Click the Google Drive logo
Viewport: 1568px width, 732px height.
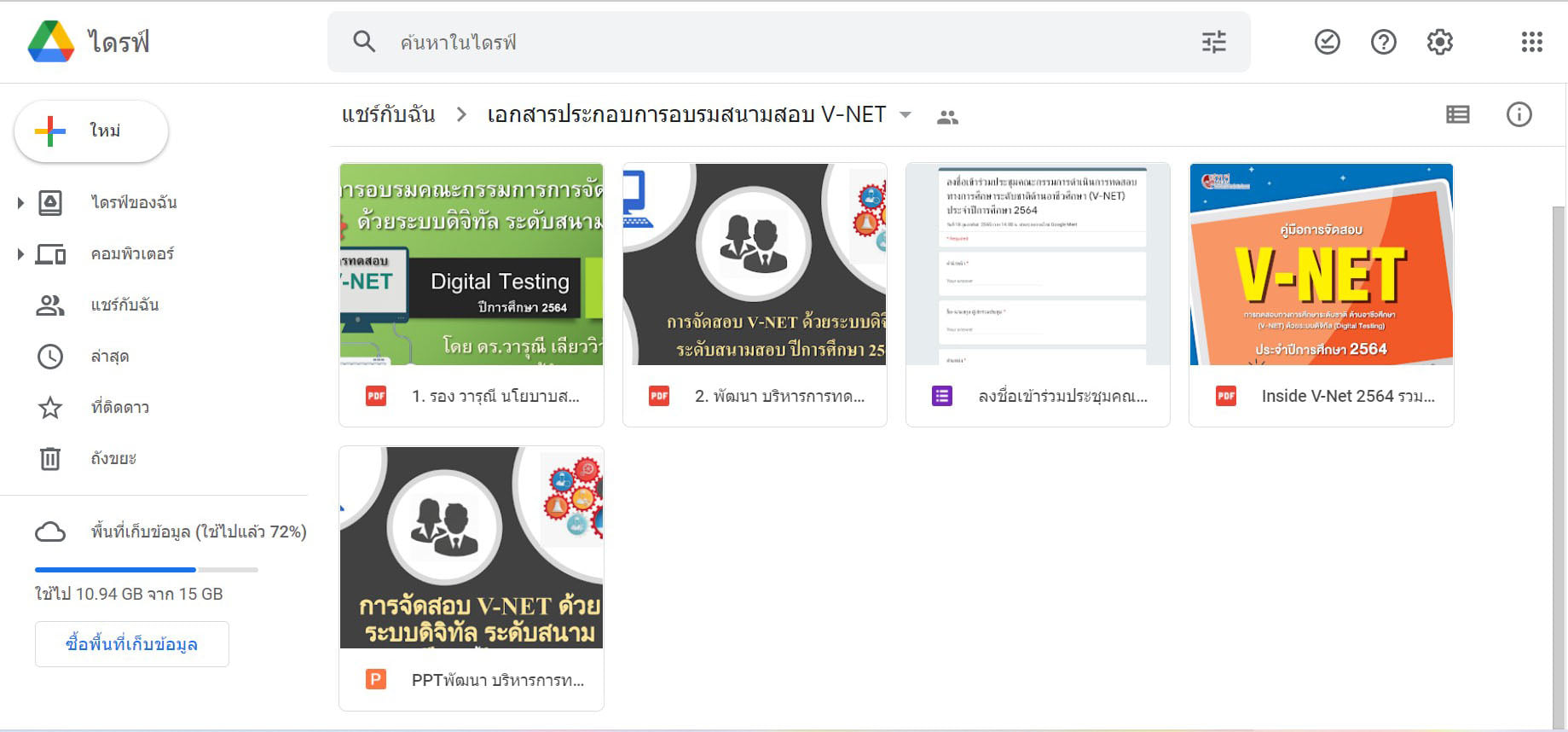pos(51,42)
